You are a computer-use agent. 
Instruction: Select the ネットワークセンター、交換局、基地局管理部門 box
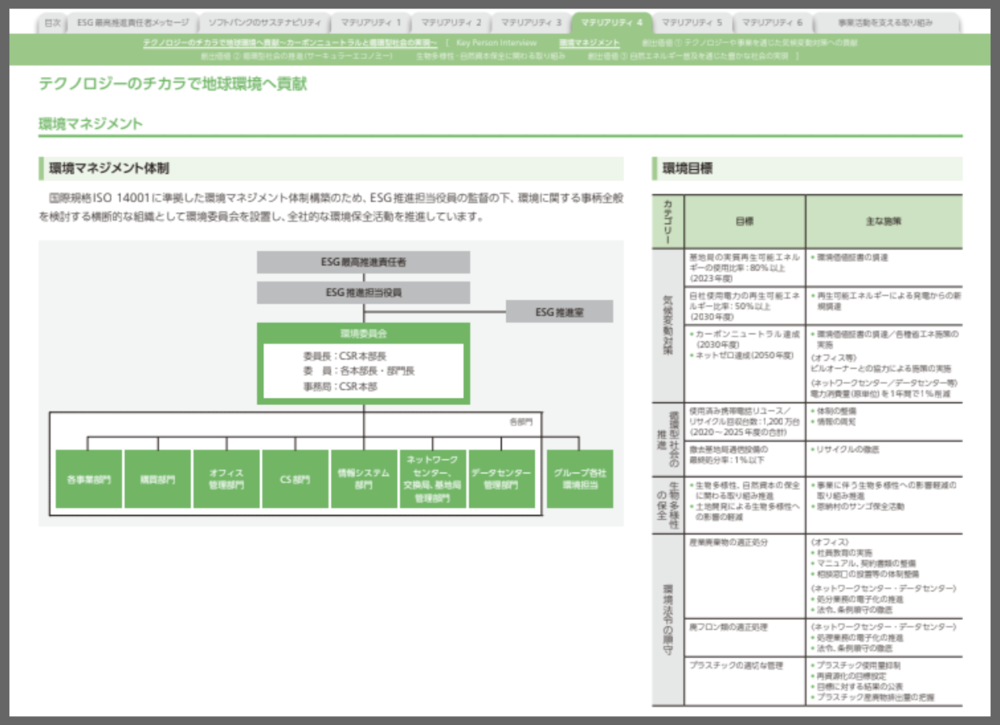[432, 479]
